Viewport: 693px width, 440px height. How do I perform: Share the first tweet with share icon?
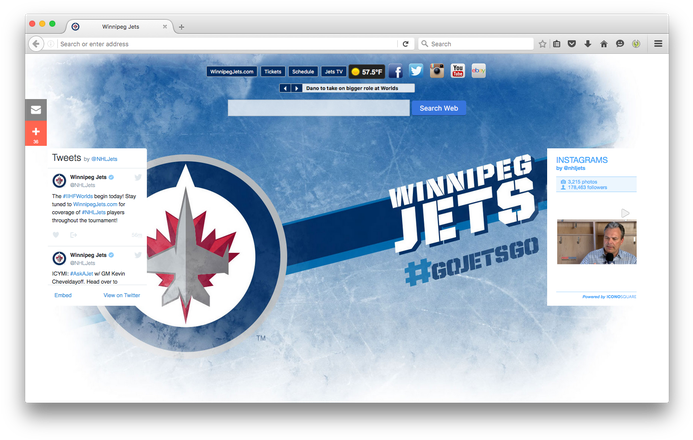click(73, 235)
